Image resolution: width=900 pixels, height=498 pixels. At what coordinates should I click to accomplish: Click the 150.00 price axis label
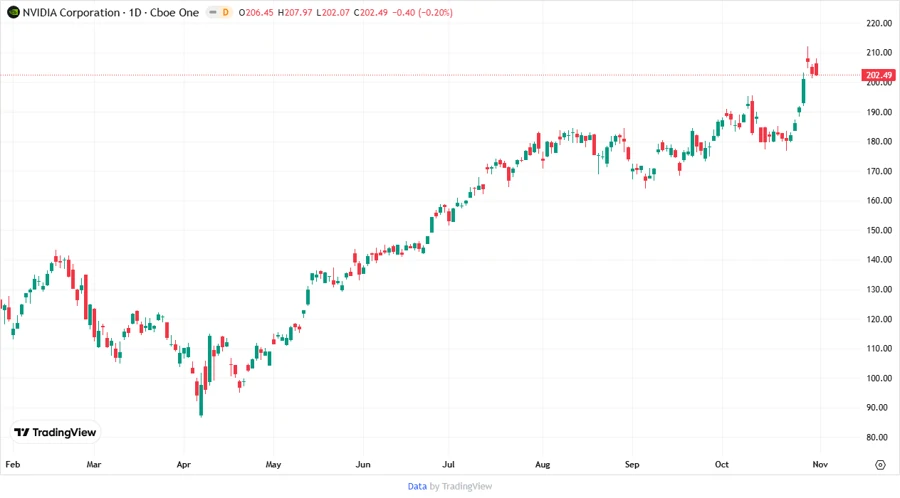tap(879, 230)
